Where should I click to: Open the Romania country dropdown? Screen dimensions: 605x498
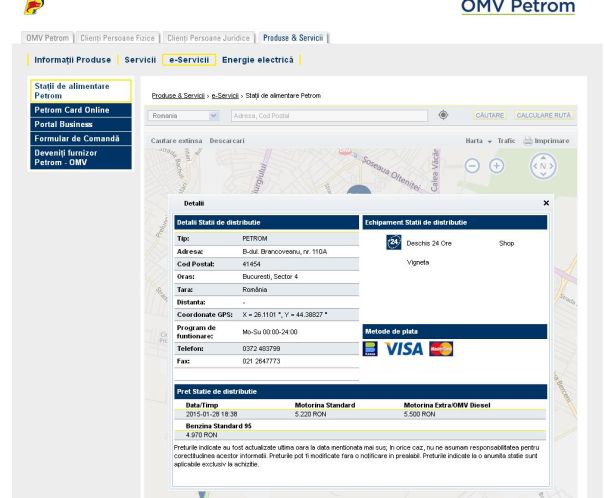click(184, 116)
